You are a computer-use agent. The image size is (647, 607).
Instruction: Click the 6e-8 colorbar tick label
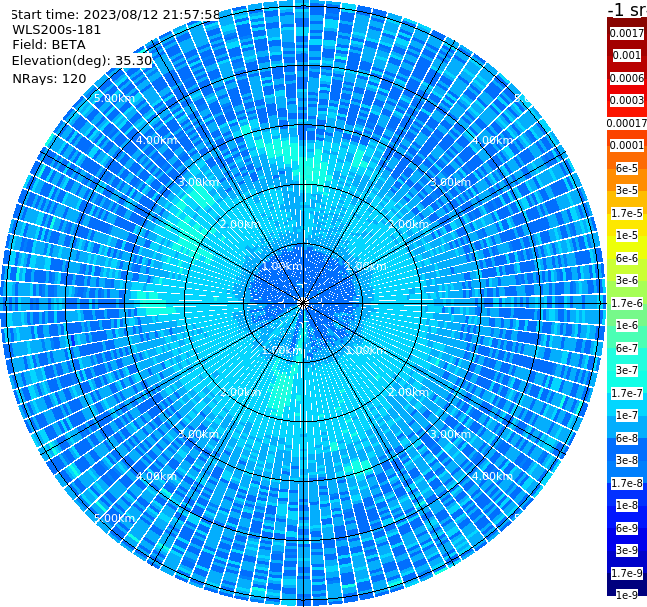(627, 438)
